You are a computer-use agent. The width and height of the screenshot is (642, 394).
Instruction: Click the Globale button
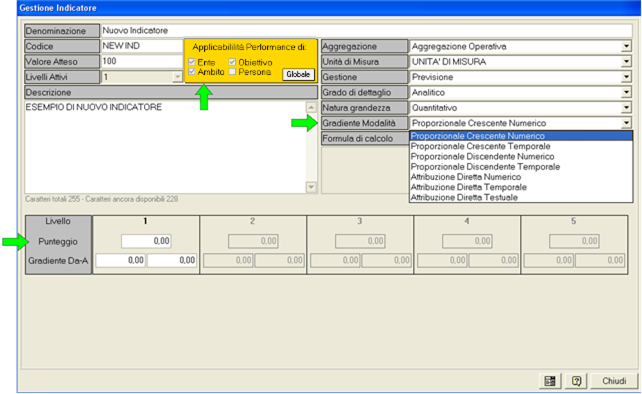pos(298,75)
